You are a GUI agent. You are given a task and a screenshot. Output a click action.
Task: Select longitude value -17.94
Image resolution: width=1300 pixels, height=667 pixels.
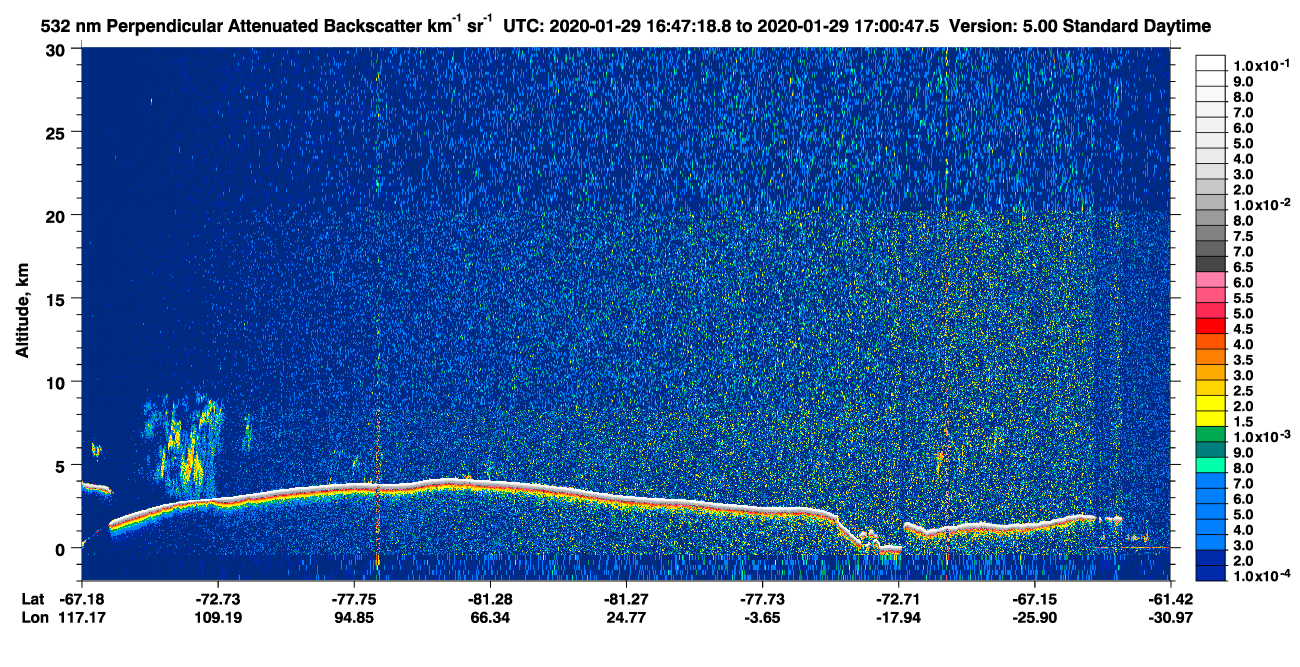pyautogui.click(x=899, y=618)
